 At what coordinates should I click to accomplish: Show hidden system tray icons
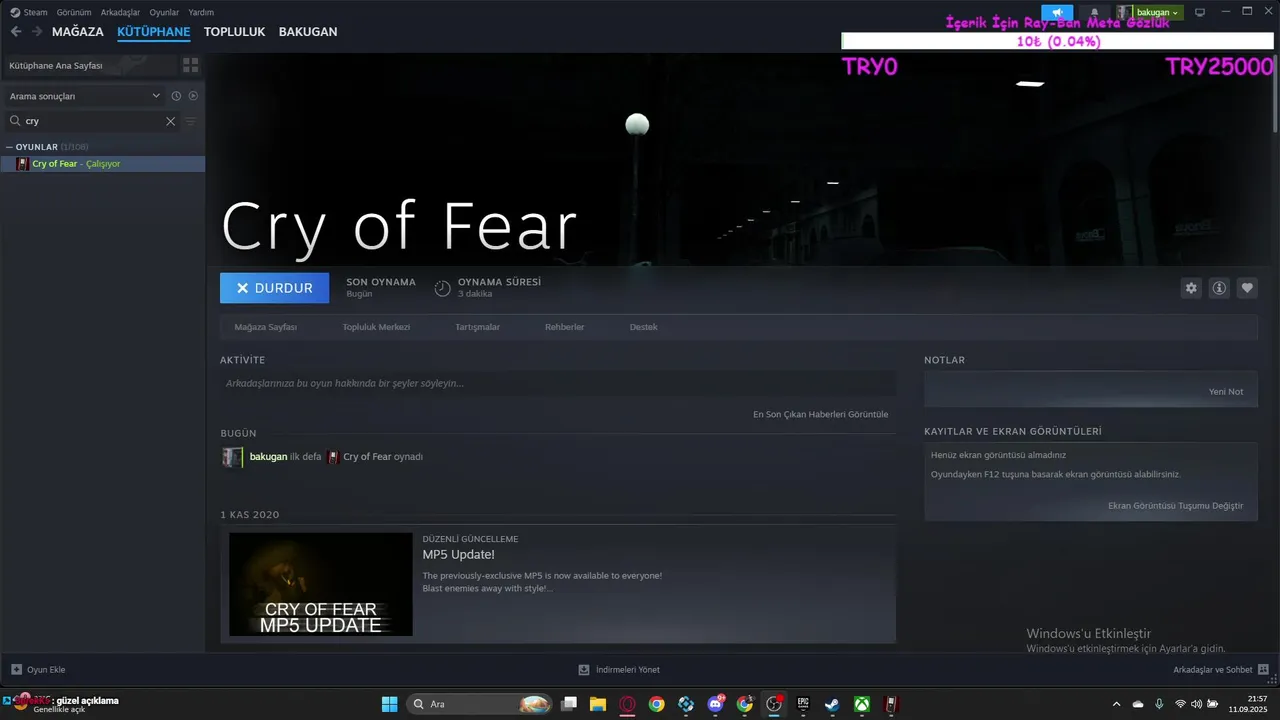[1116, 704]
